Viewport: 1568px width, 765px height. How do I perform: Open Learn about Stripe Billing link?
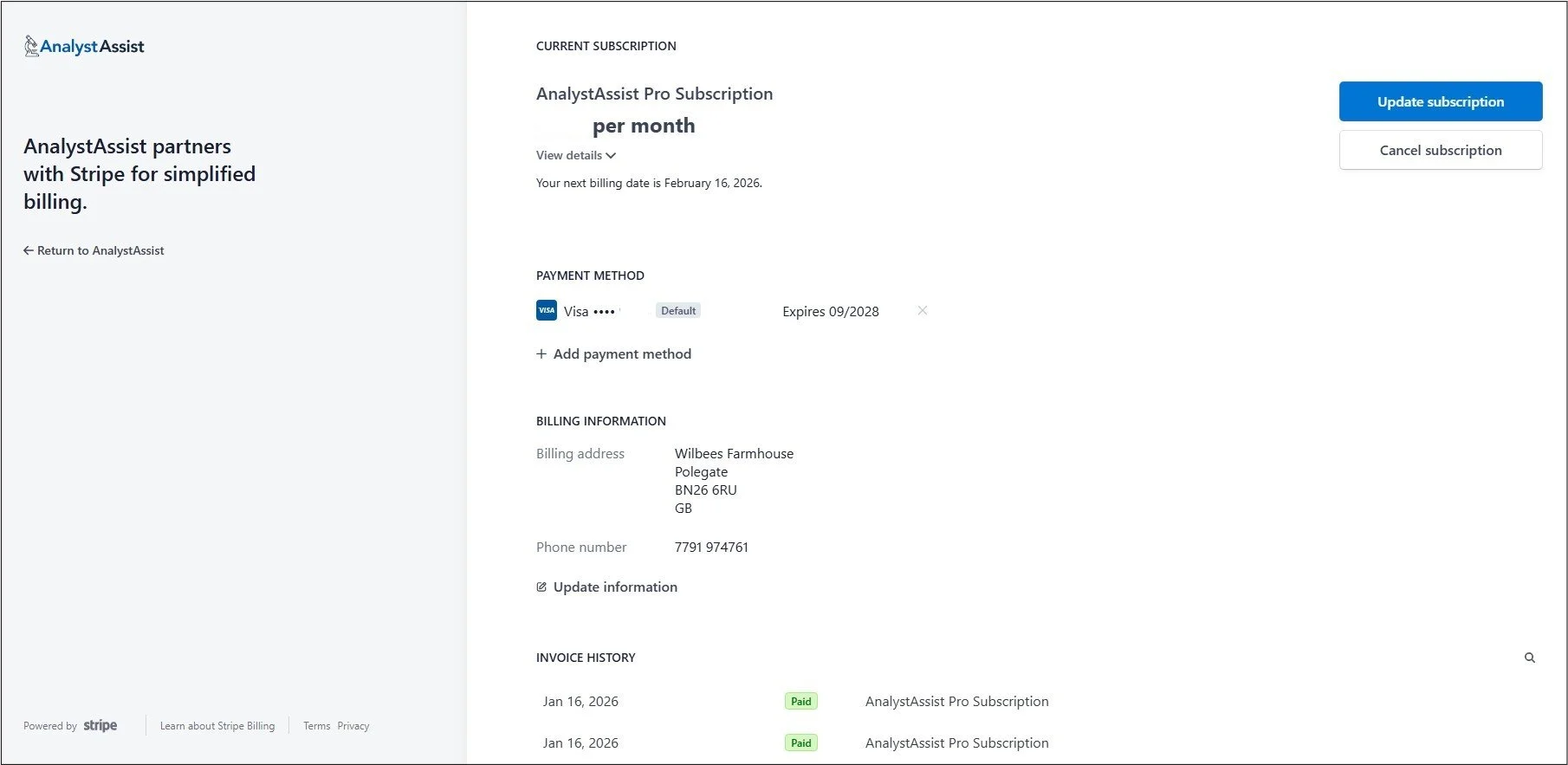click(217, 726)
